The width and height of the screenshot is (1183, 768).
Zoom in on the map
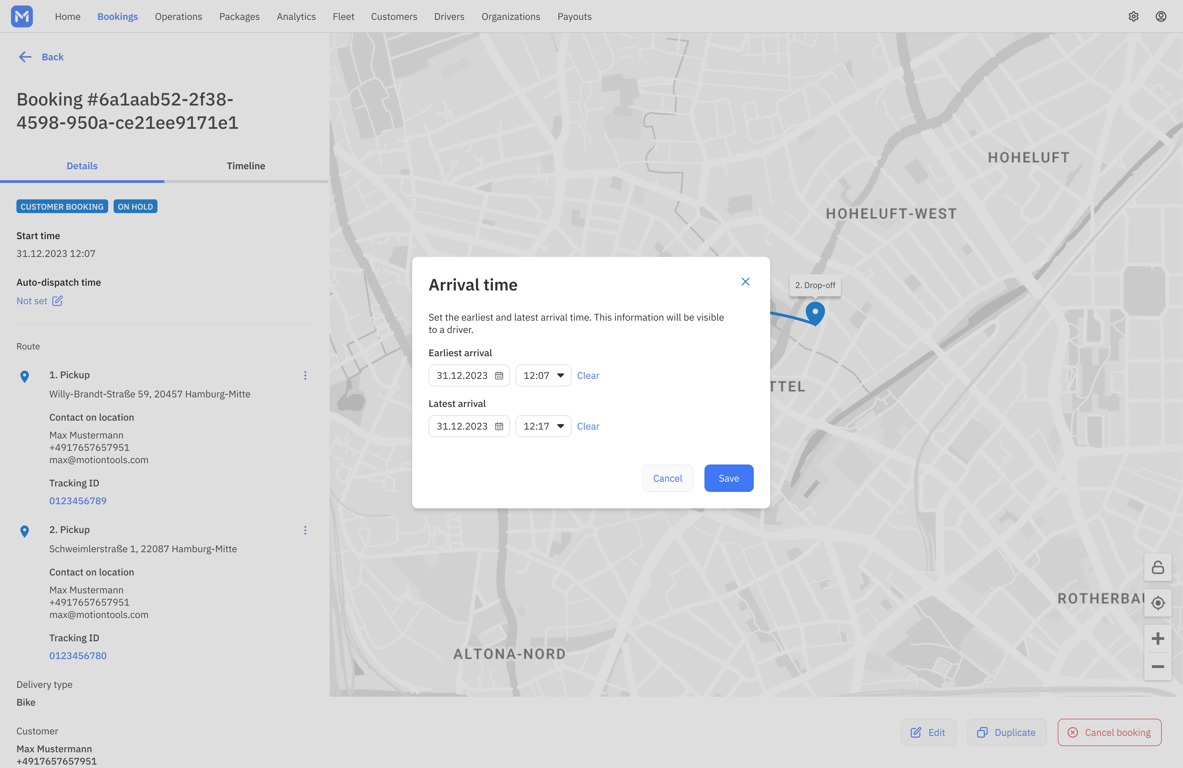(x=1157, y=639)
